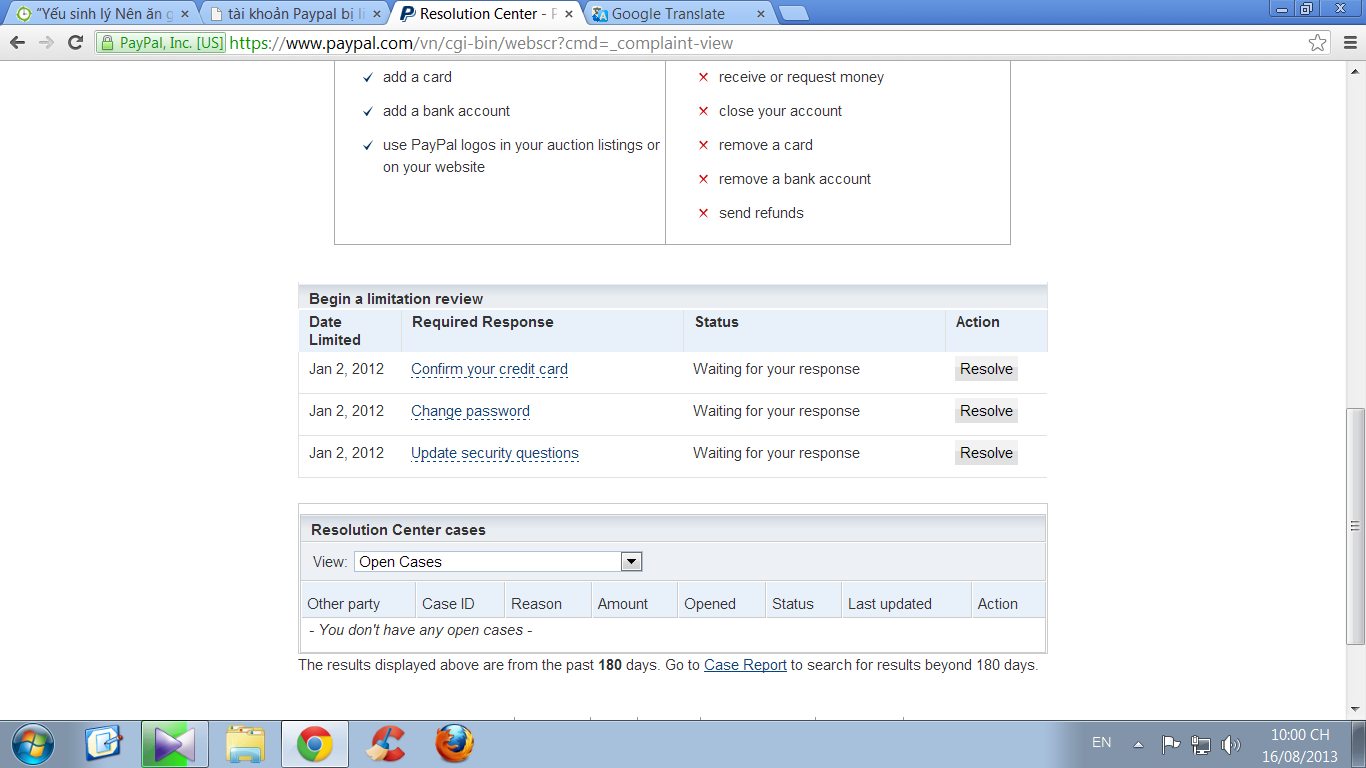The width and height of the screenshot is (1366, 768).
Task: Open the Change password link
Action: point(470,411)
